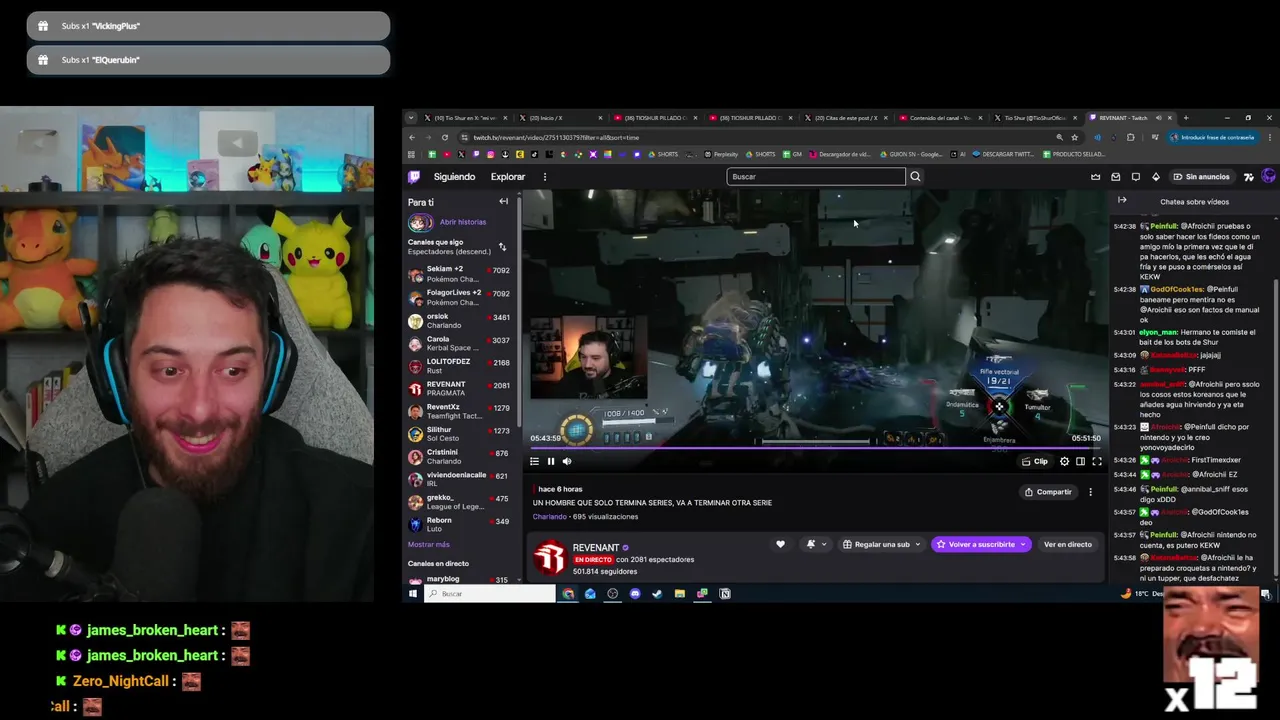Reload the browser page
This screenshot has height=720, width=1280.
[x=443, y=137]
